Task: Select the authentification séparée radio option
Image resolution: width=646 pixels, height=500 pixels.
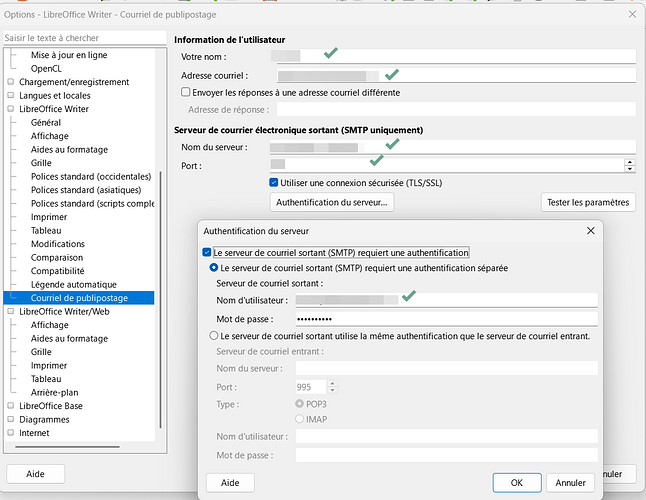Action: point(213,268)
